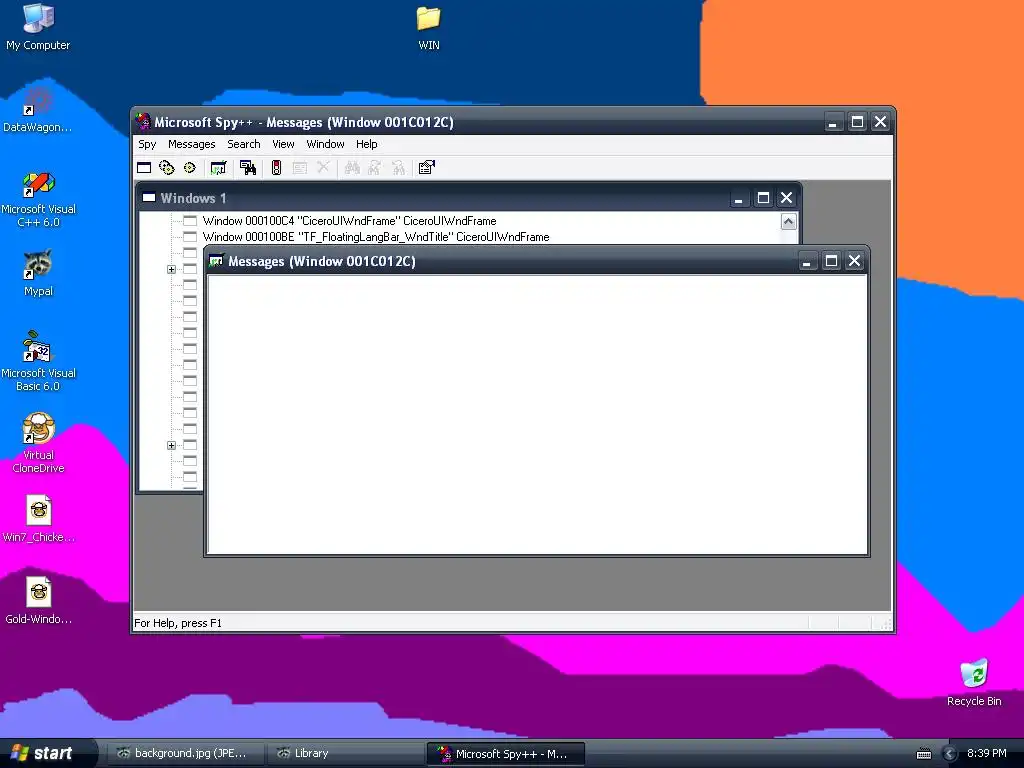
Task: Click the Properties toolbar icon
Action: coord(426,168)
